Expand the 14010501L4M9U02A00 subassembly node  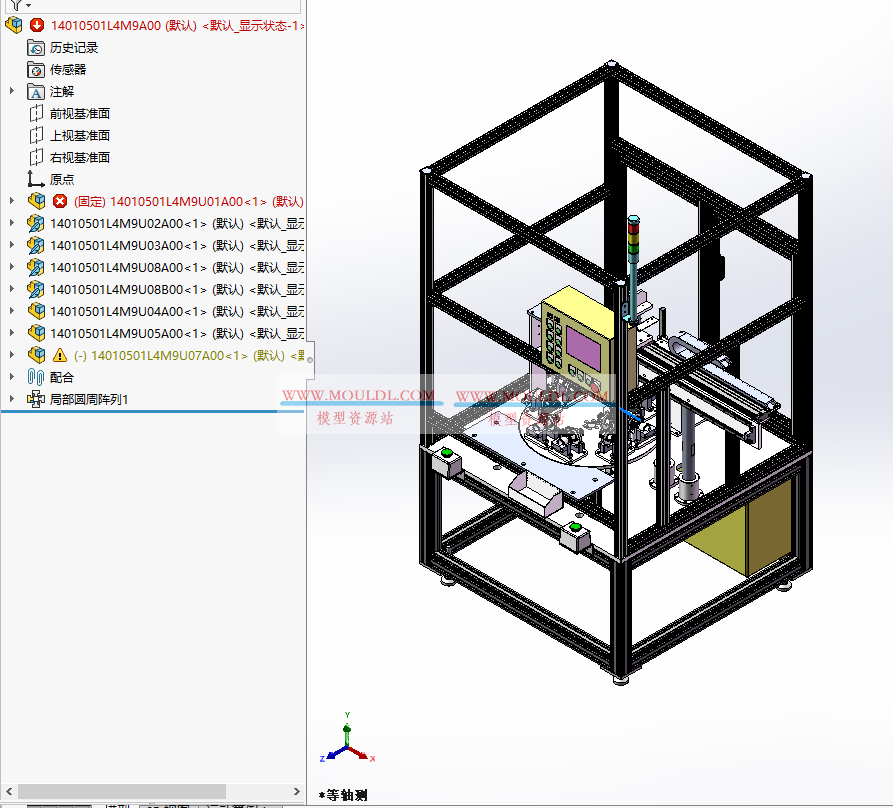click(12, 223)
